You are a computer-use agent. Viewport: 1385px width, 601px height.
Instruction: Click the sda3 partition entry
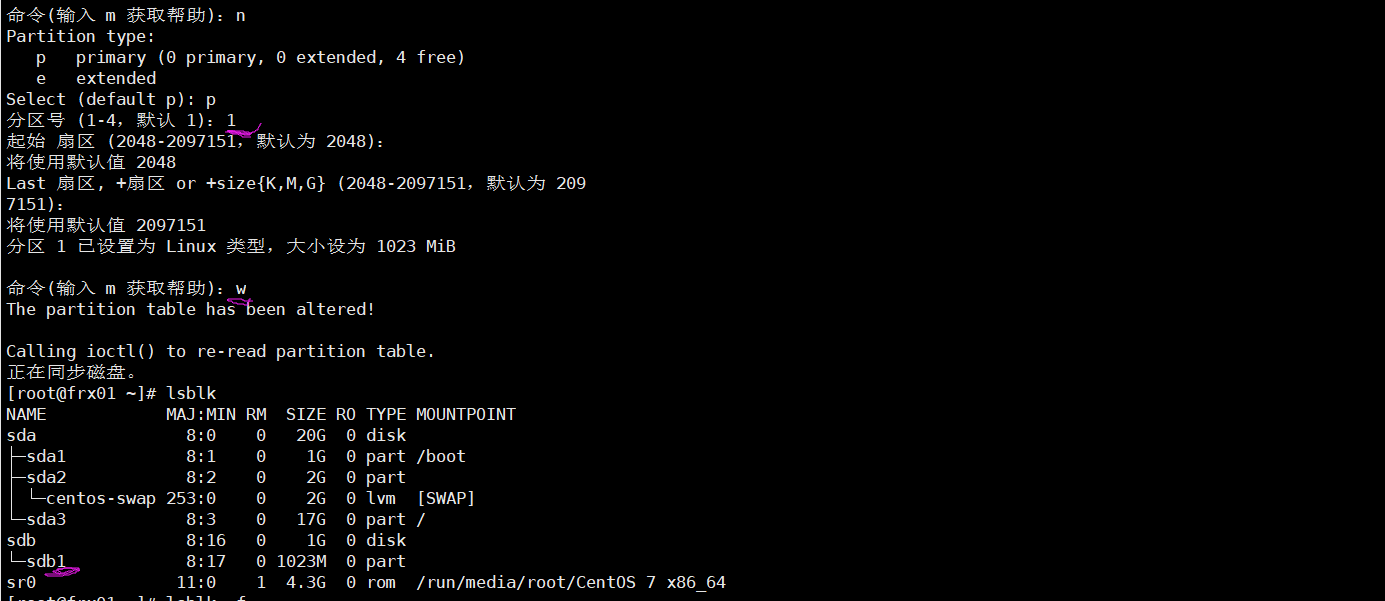pos(46,519)
